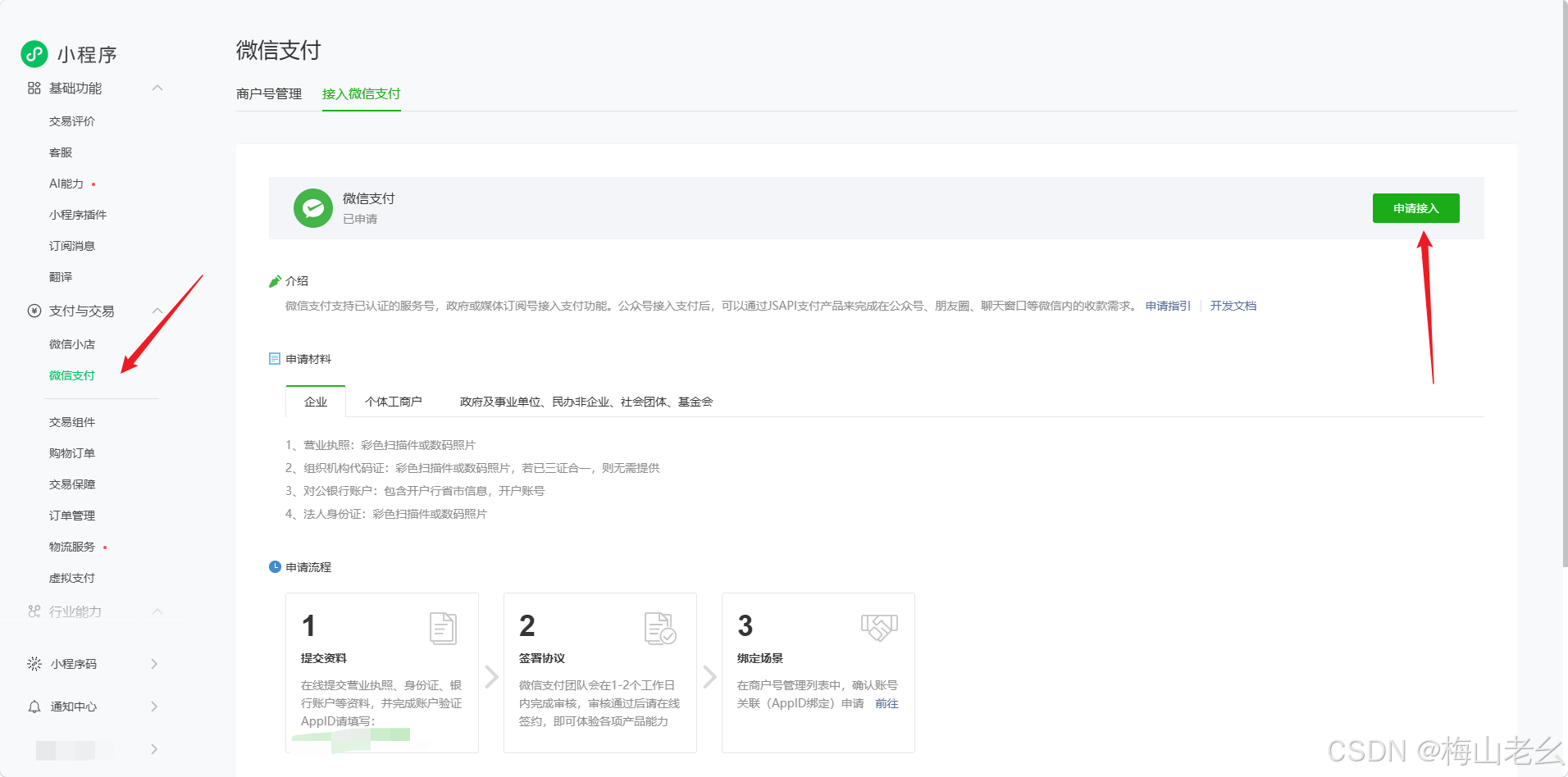Viewport: 1568px width, 777px height.
Task: Select the 企业 materials tab
Action: [316, 402]
